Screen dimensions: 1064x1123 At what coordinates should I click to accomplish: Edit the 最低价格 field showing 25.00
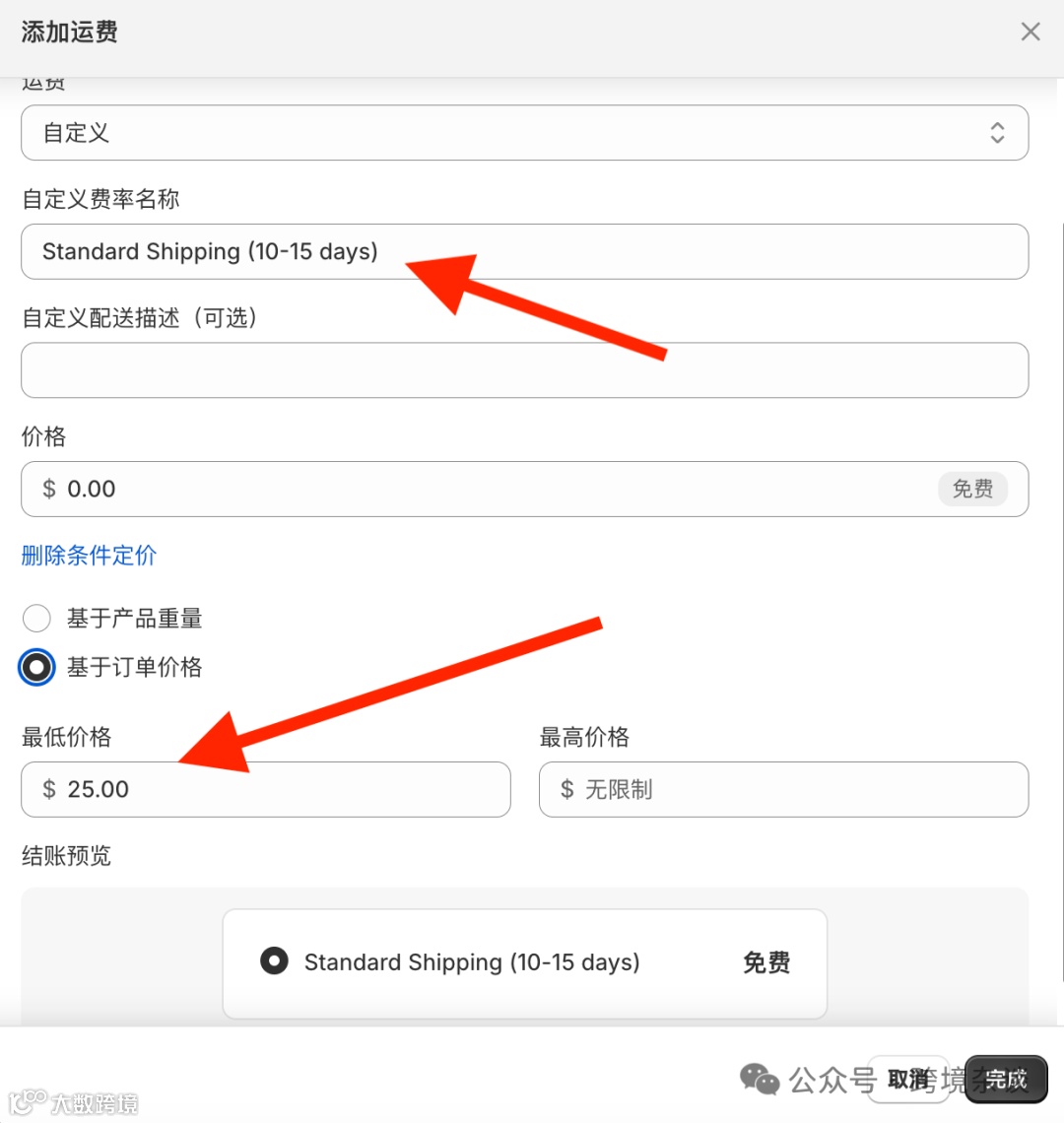[x=266, y=789]
